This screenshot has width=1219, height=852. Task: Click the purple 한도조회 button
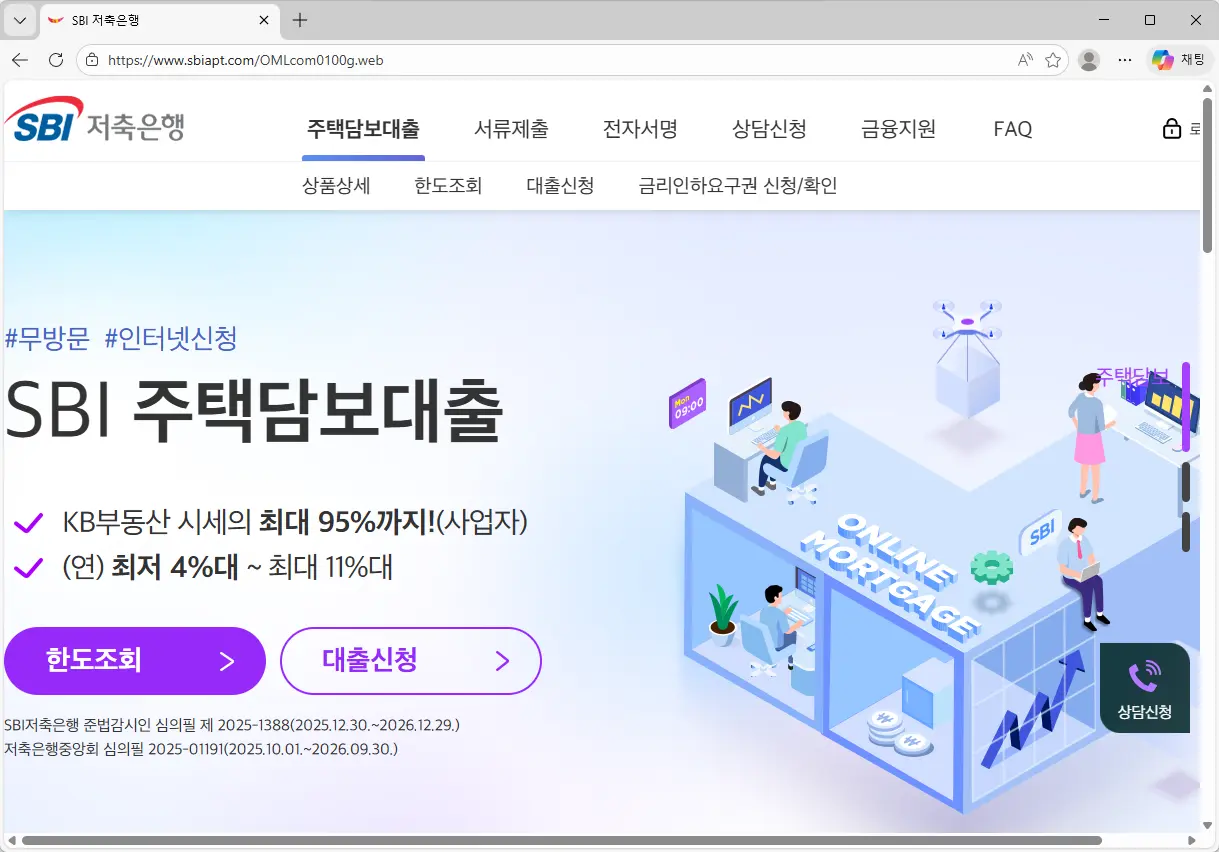tap(135, 661)
